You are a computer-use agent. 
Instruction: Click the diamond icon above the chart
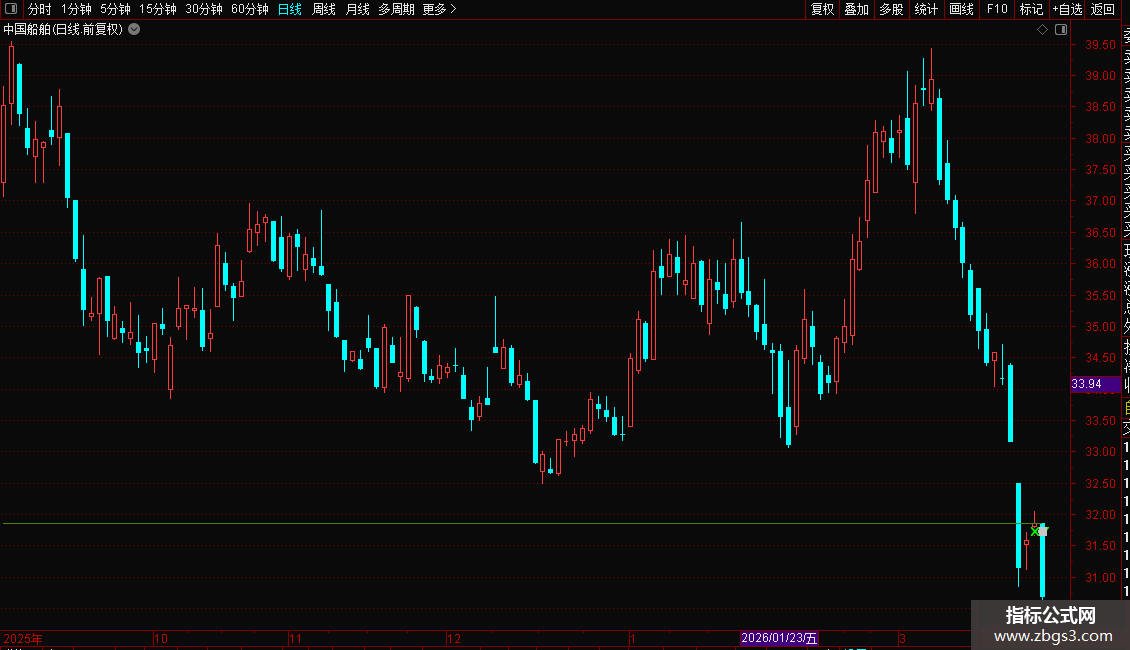pyautogui.click(x=1043, y=30)
